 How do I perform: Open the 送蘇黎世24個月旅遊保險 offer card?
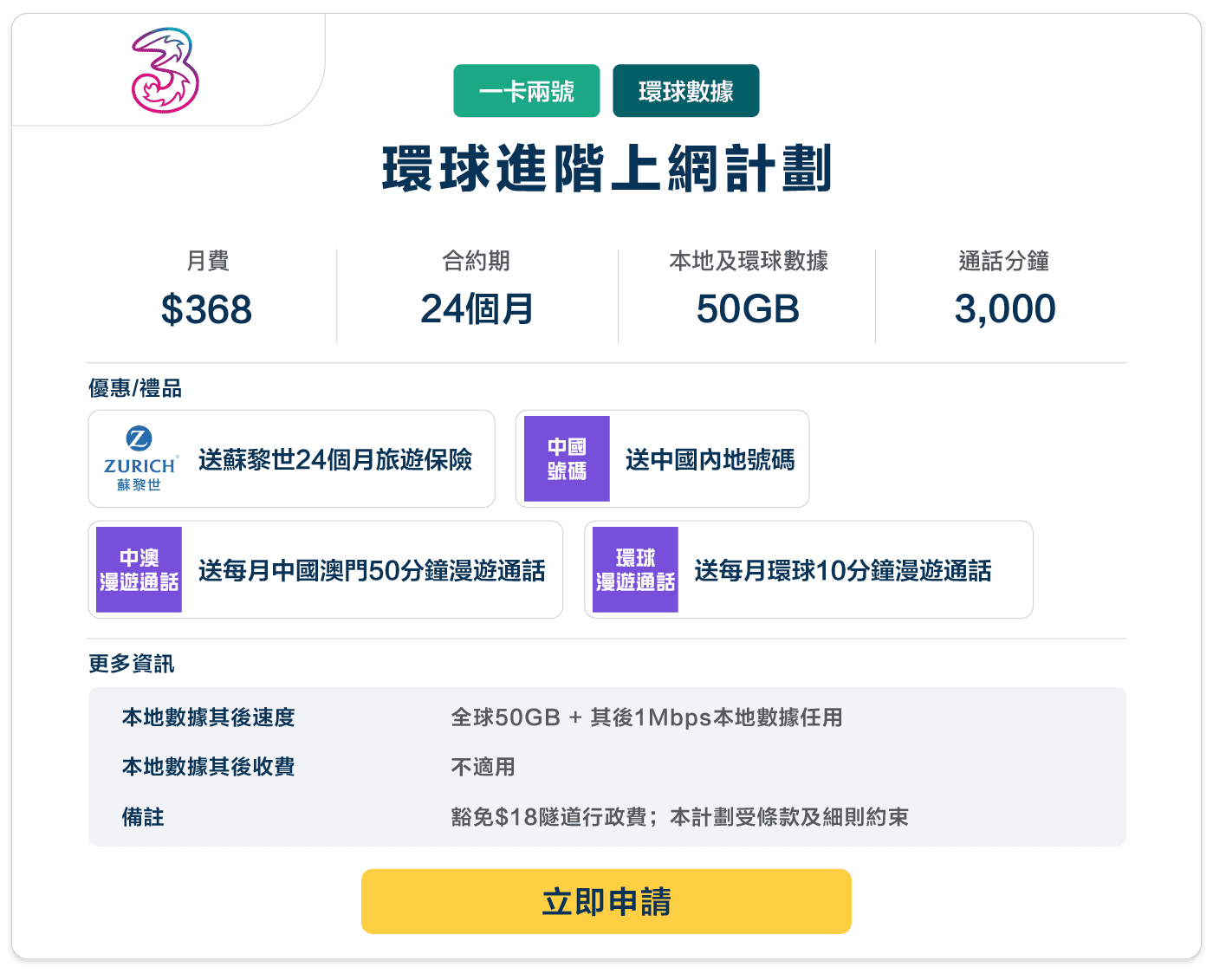[292, 459]
